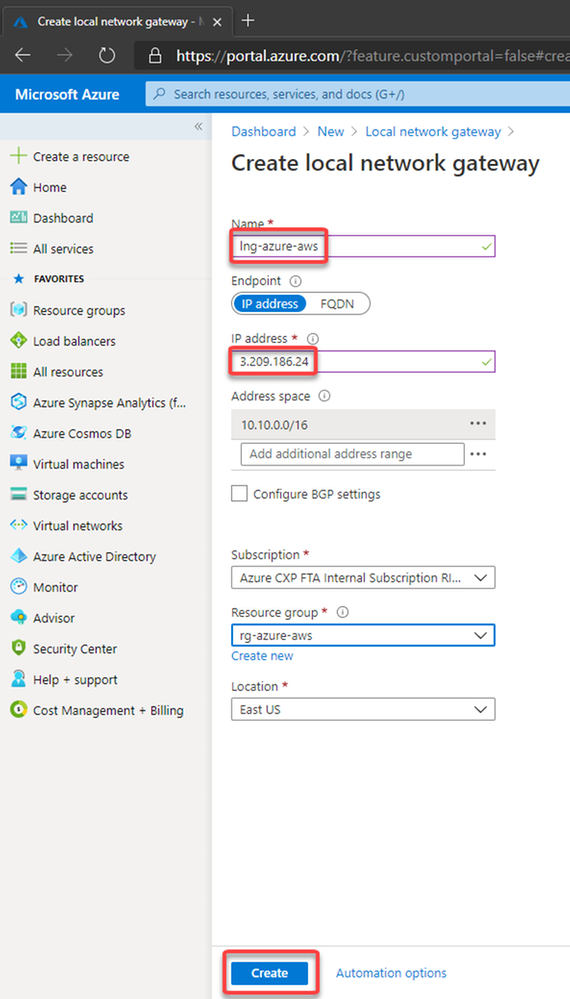Select the IP address endpoint option

tap(270, 304)
